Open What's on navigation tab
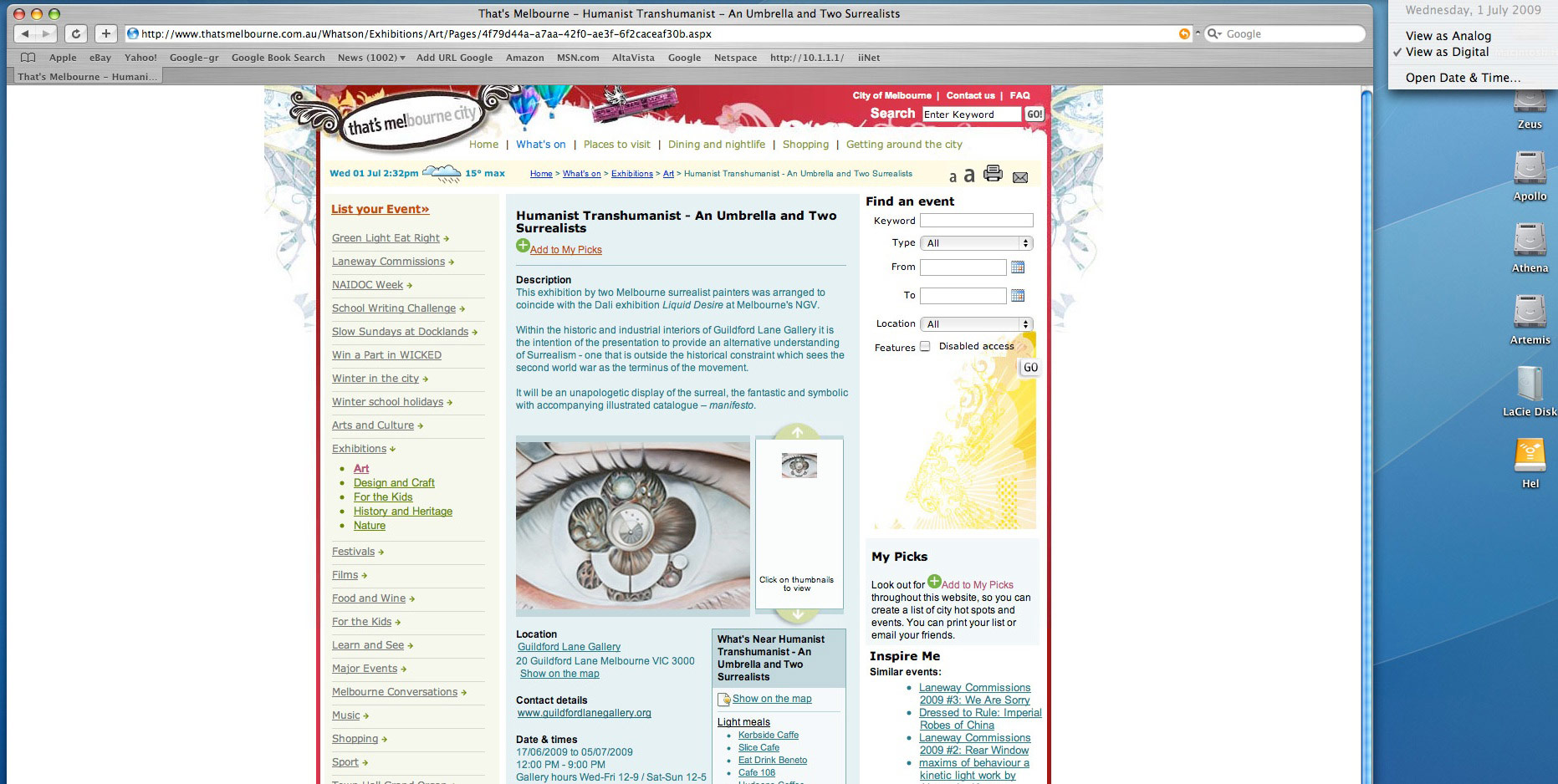Viewport: 1558px width, 784px height. tap(540, 145)
